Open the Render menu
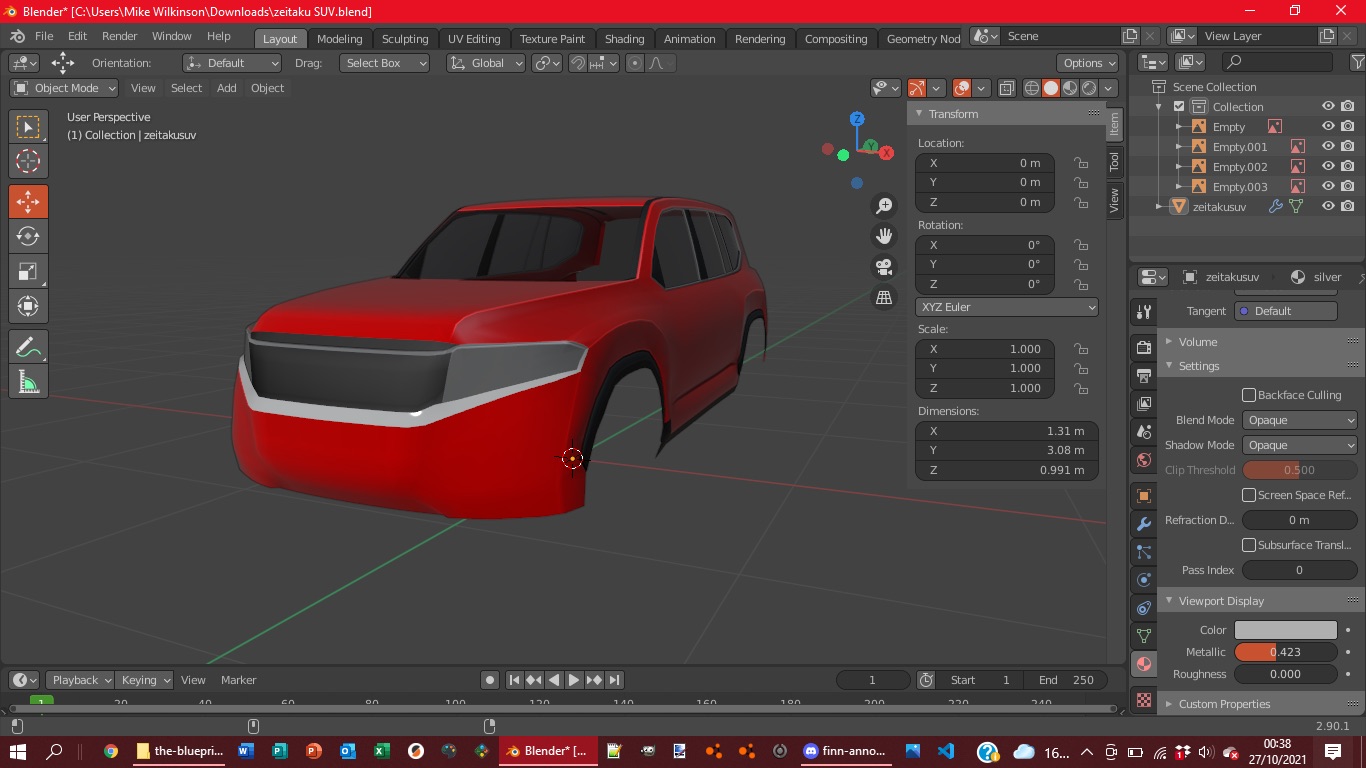The height and width of the screenshot is (768, 1366). point(120,36)
